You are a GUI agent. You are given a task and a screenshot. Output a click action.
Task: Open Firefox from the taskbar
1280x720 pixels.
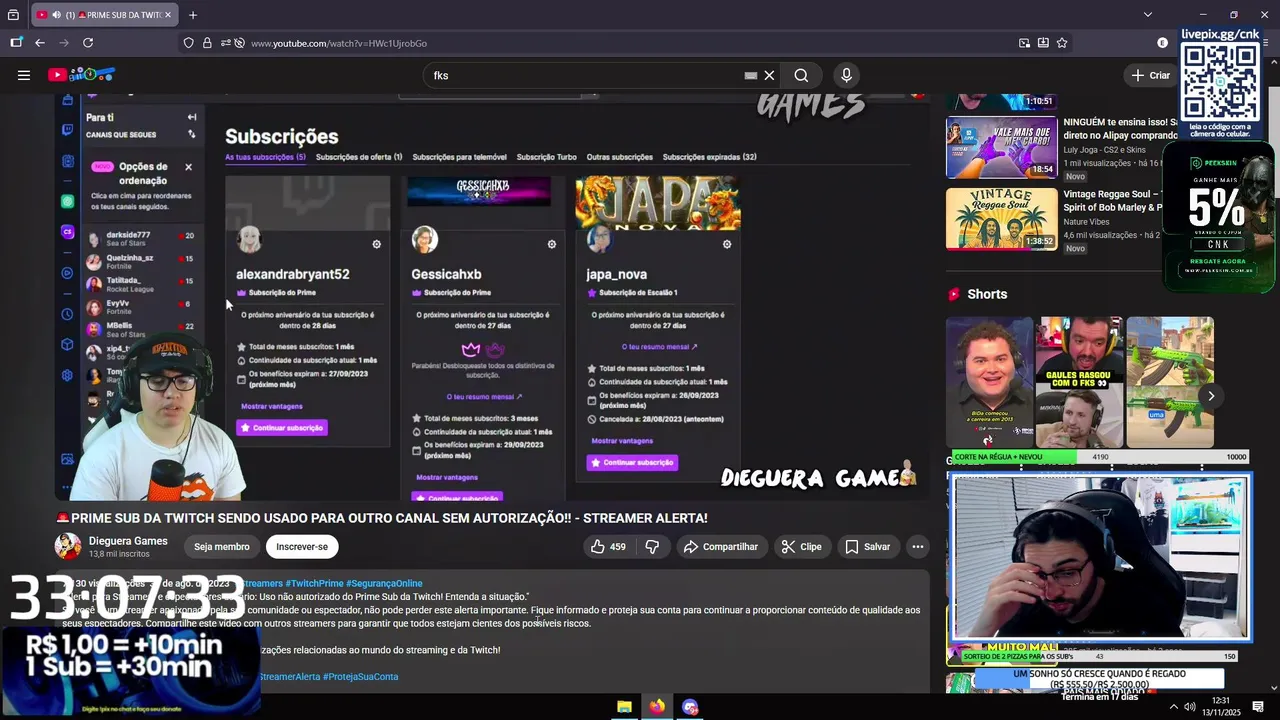[x=657, y=707]
